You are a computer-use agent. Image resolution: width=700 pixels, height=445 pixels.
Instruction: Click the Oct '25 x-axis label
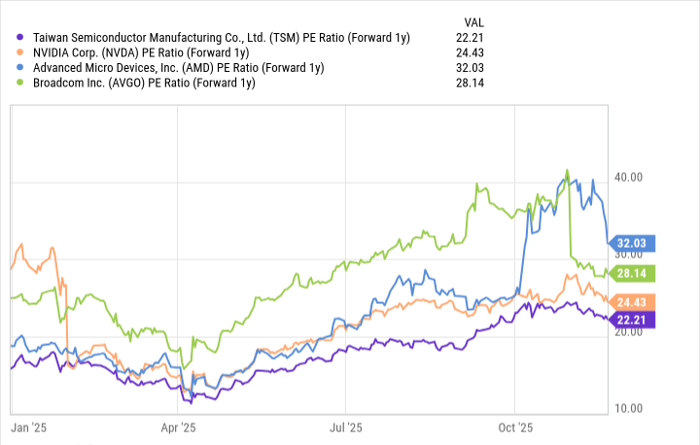pos(514,427)
